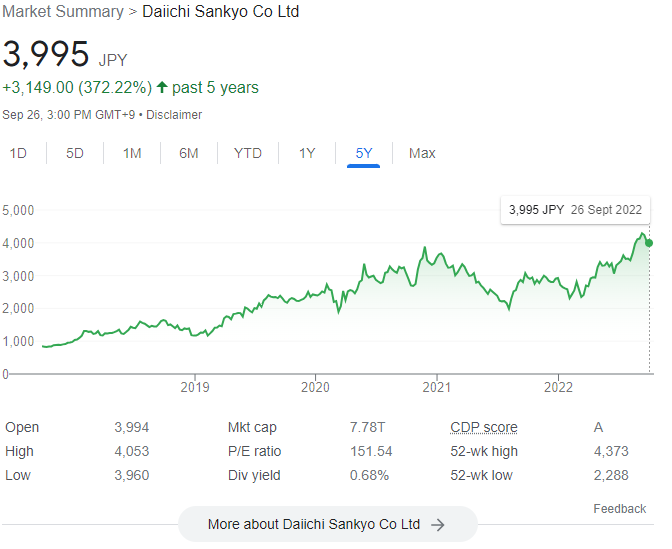This screenshot has width=672, height=549.
Task: Click the Daiichi Sankyo Co Ltd title
Action: 220,12
